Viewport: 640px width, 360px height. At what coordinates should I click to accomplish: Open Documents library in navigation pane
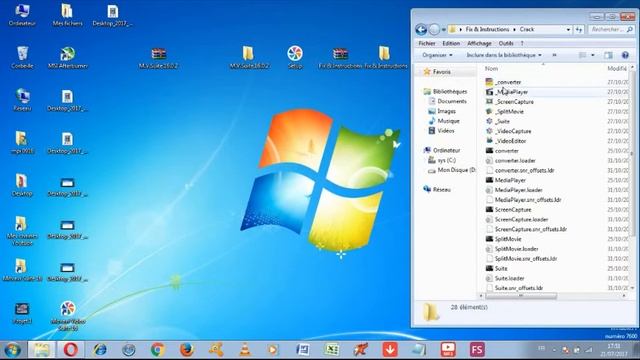451,101
